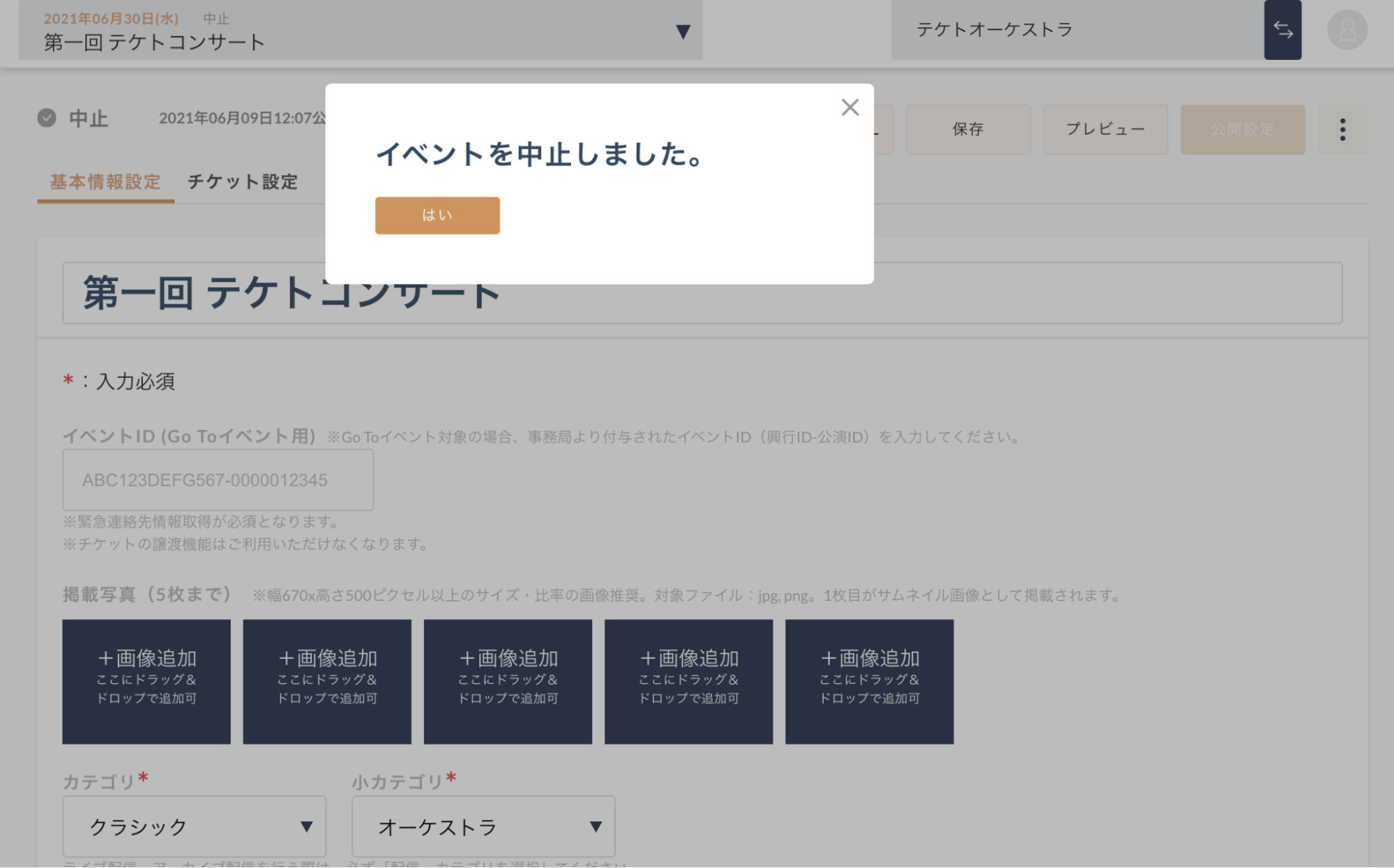1394x868 pixels.
Task: Click the third 画像追加 image slot
Action: coord(508,682)
